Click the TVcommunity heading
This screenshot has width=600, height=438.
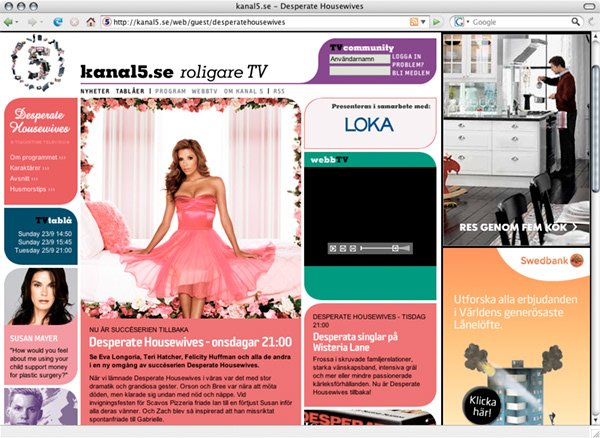pyautogui.click(x=362, y=47)
